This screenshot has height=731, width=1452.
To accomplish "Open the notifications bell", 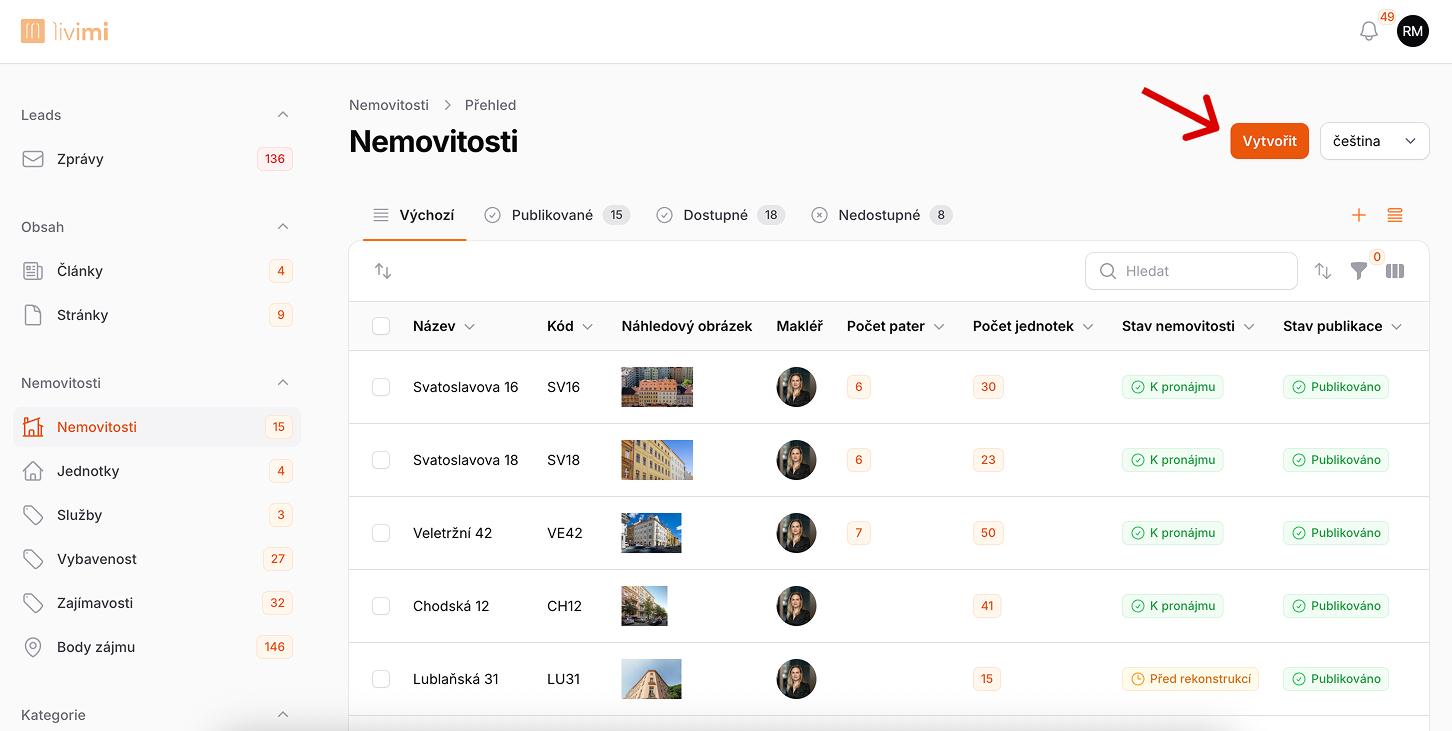I will pos(1369,31).
